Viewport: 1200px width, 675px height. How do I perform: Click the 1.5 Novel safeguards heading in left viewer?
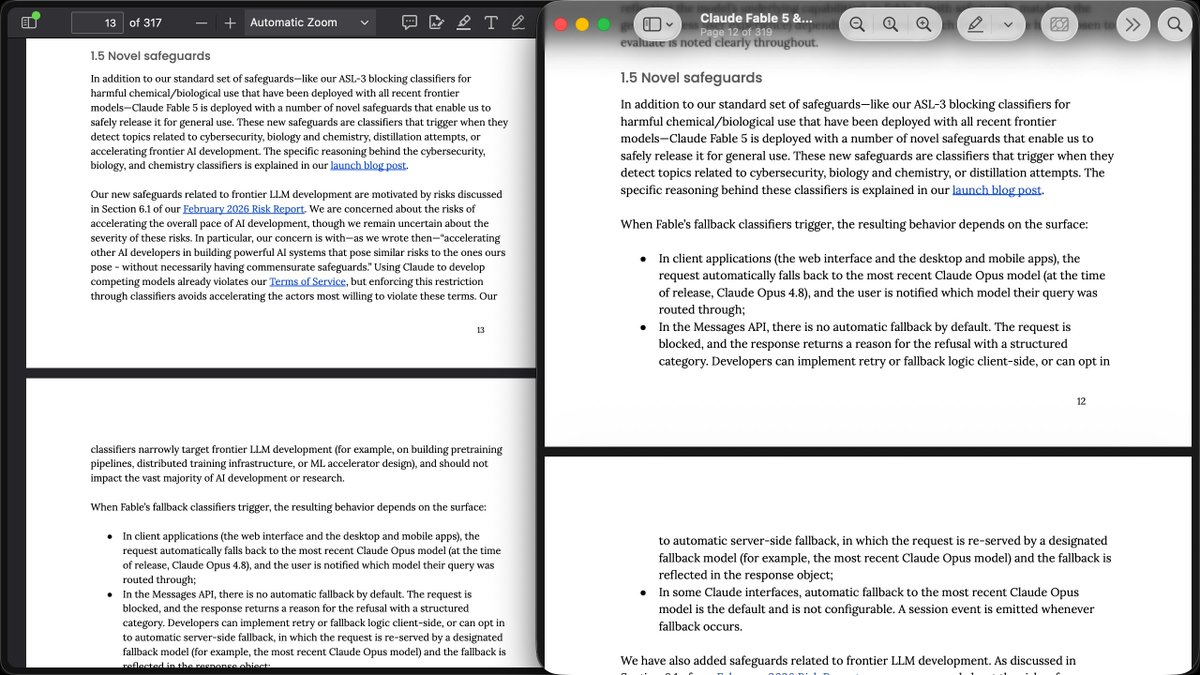150,56
